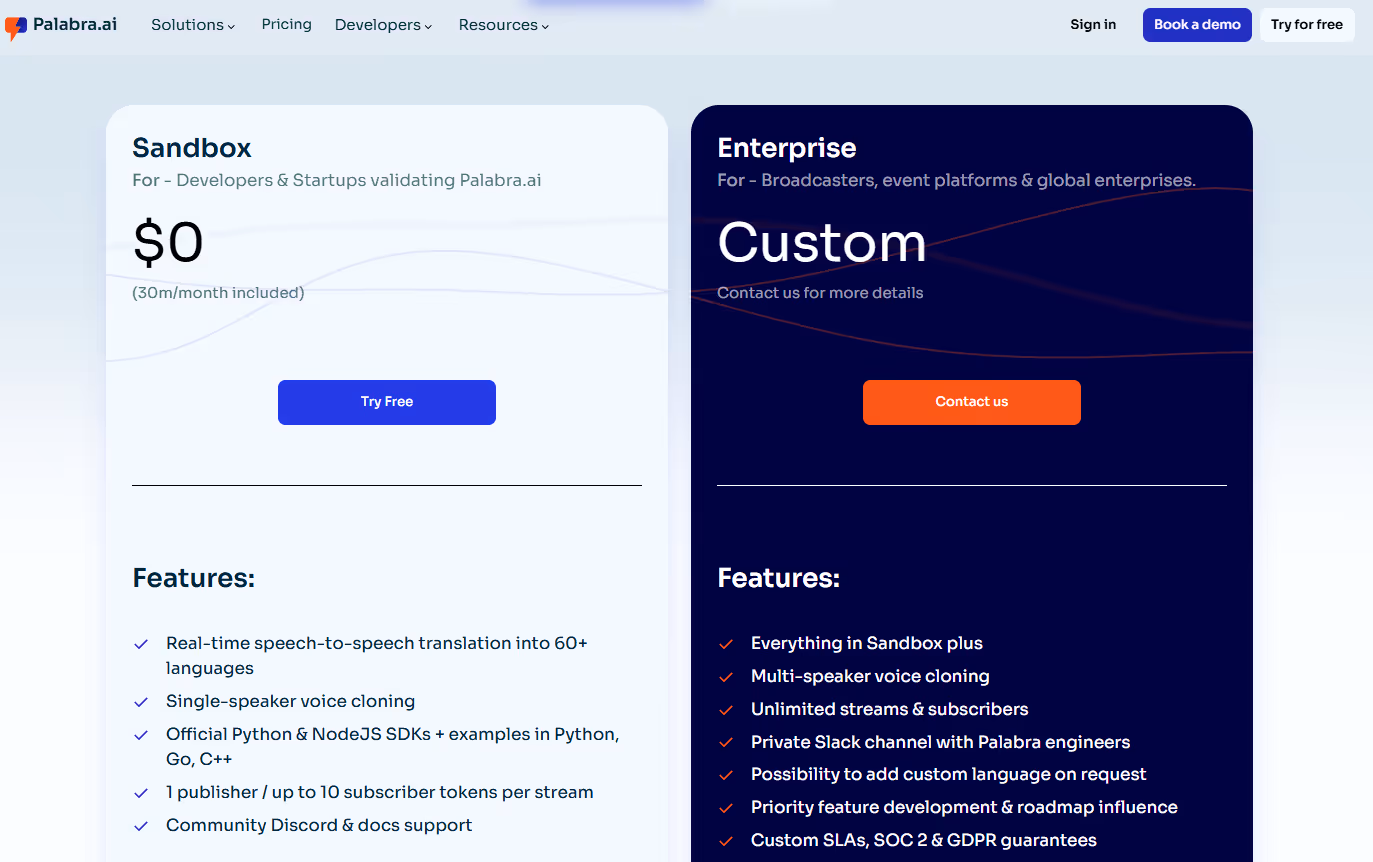Click the orange check beside "Multi-speaker voice cloning"
The height and width of the screenshot is (862, 1373).
[x=726, y=676]
